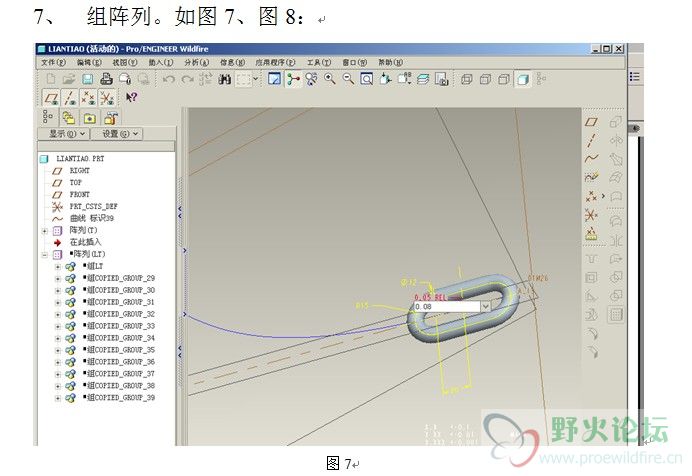Click the 0.08 dimension input field
Screen dimensions: 692x476
click(x=447, y=306)
